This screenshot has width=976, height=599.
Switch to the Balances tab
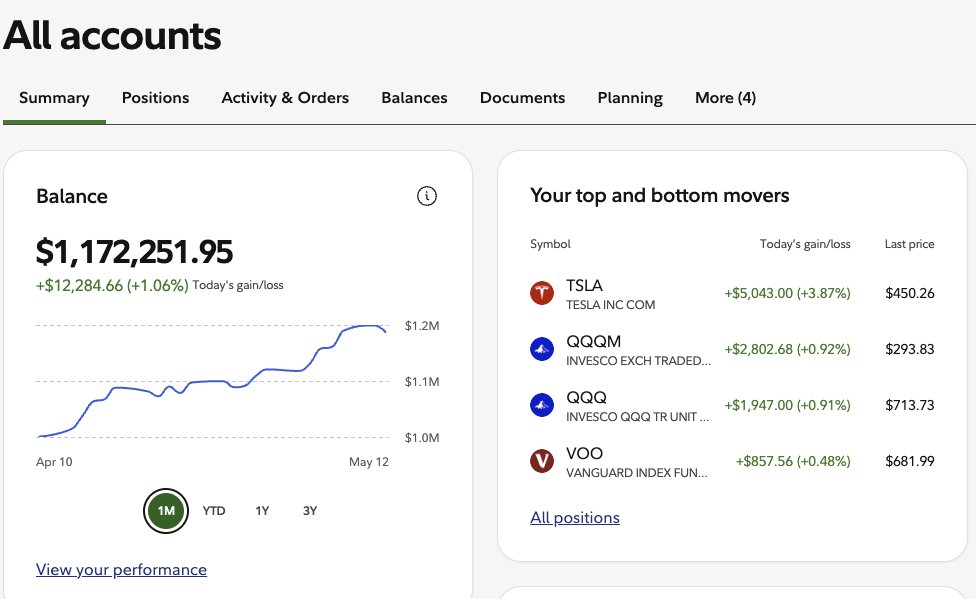[415, 98]
